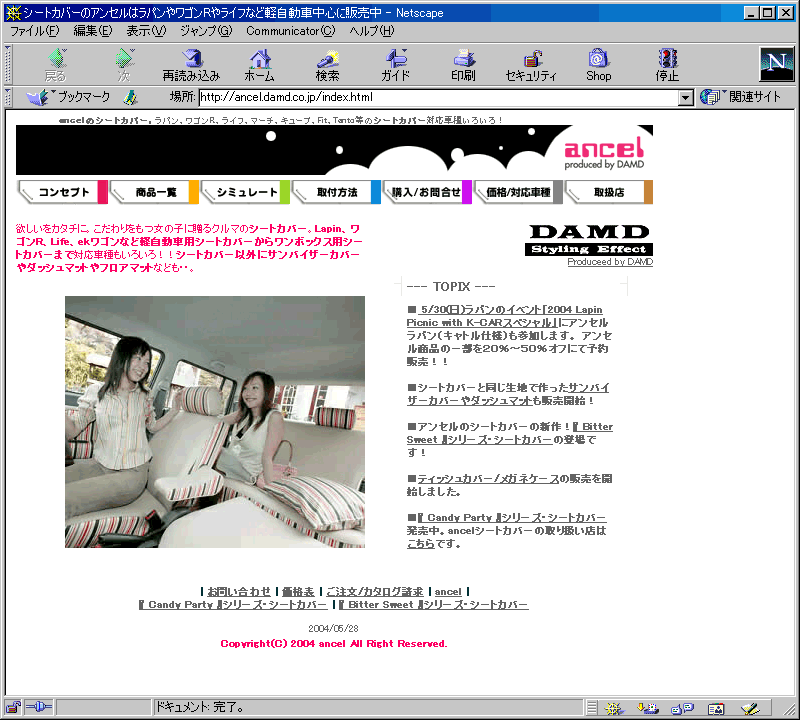This screenshot has width=800, height=720.
Task: Open the サンバイザーカバーやダッシュマット link
Action: [x=508, y=394]
